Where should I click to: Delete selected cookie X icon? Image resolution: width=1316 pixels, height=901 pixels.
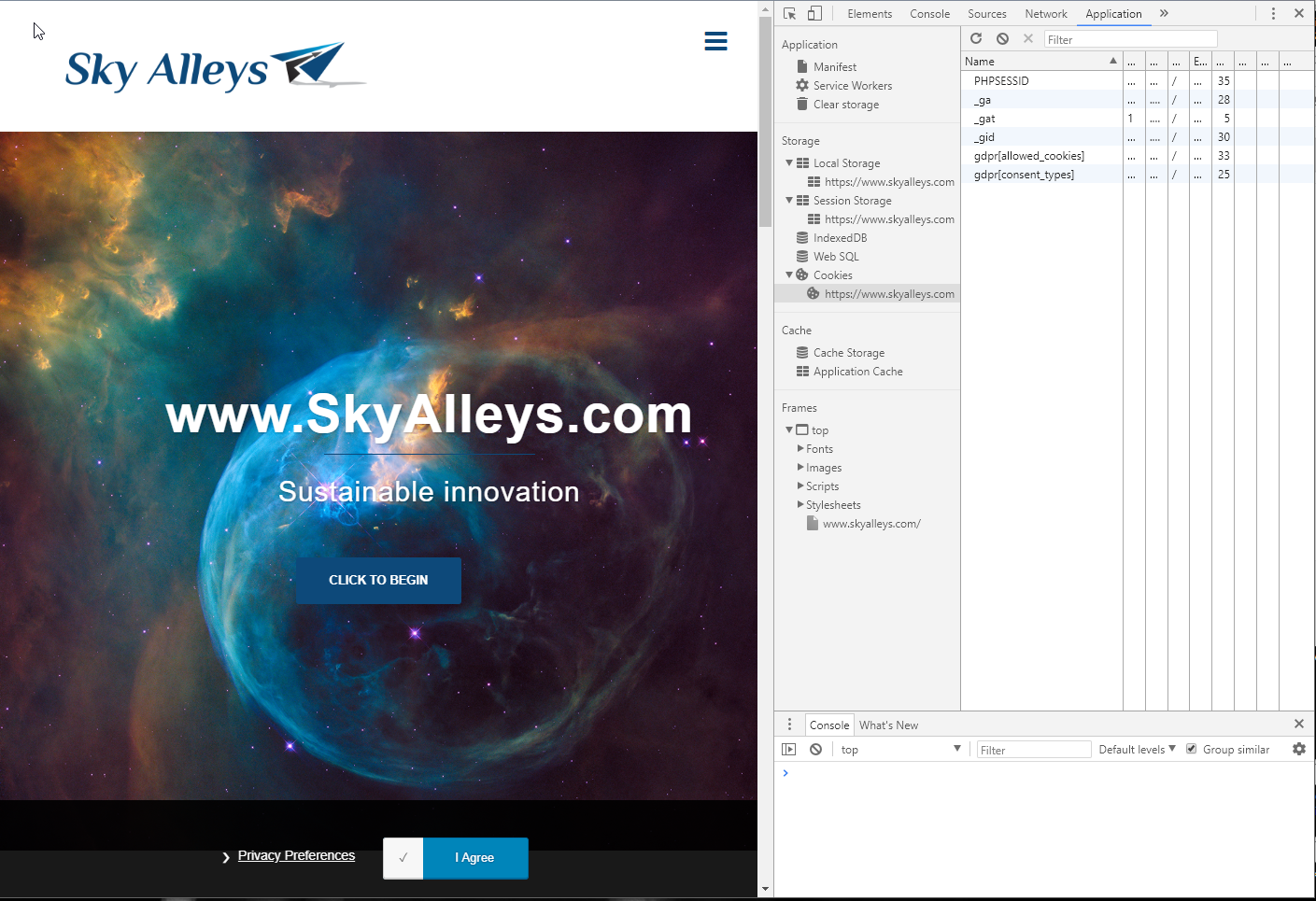click(x=1028, y=38)
